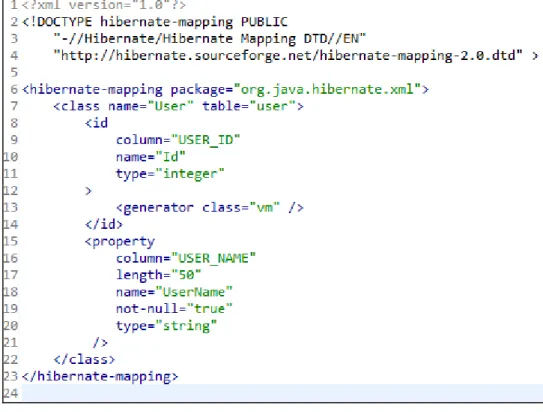Click the xml version declaration on line 1

104,5
